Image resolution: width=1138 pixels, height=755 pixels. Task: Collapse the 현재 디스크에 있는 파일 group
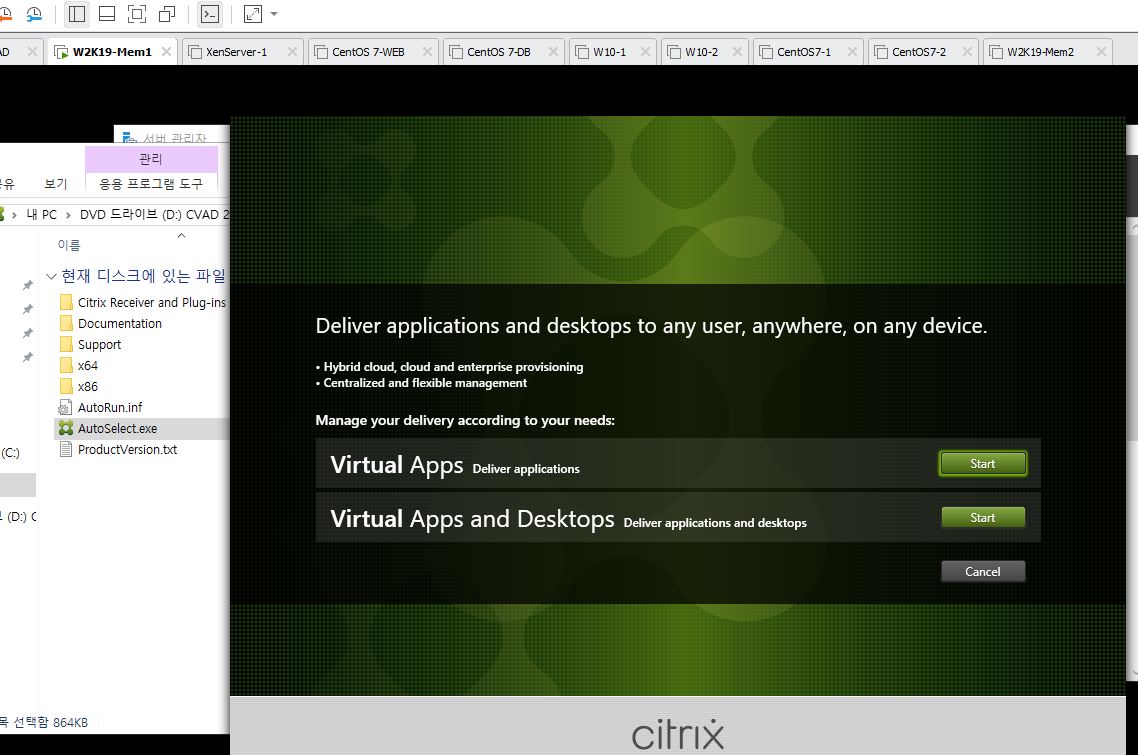[51, 276]
